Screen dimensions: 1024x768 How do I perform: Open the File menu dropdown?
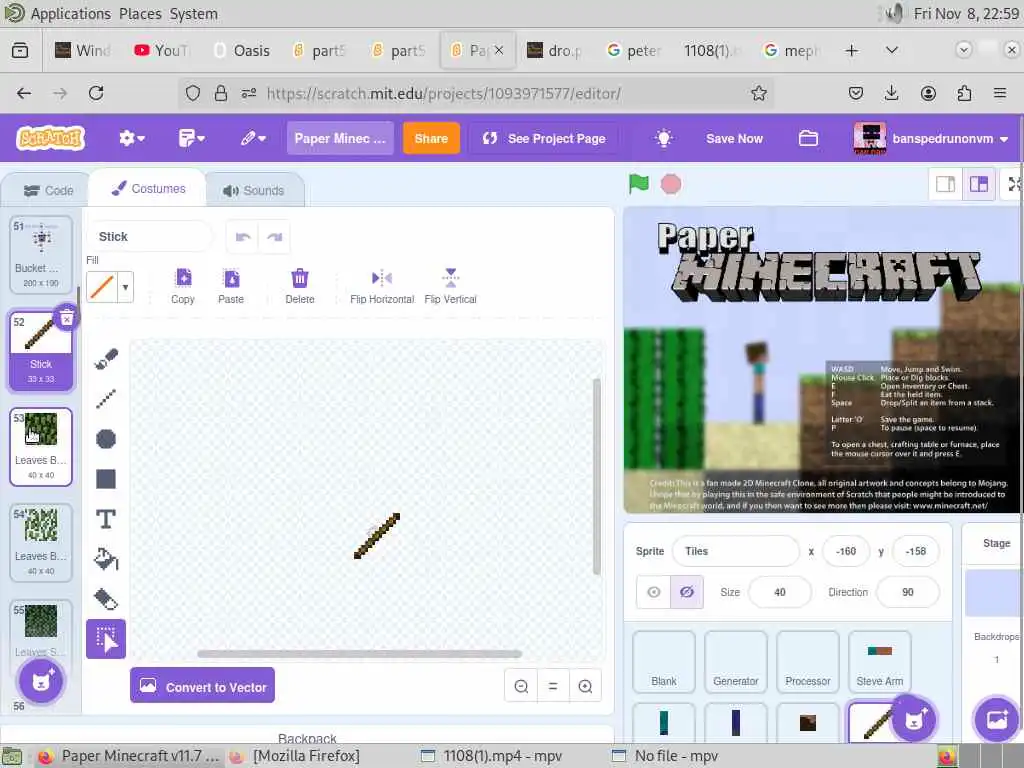(x=191, y=138)
